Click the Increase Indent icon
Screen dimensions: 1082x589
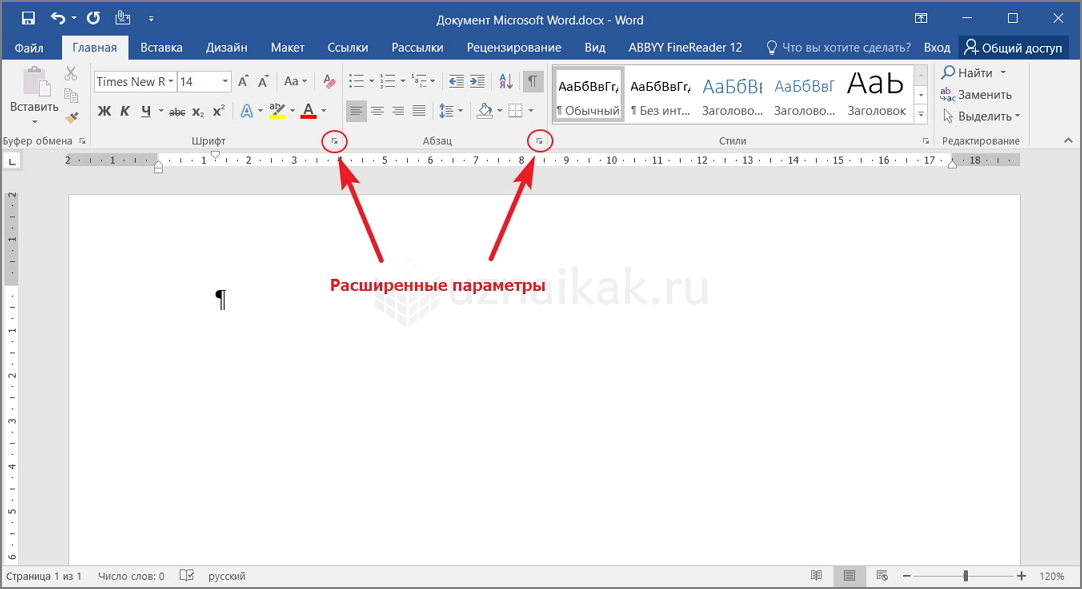[x=476, y=82]
